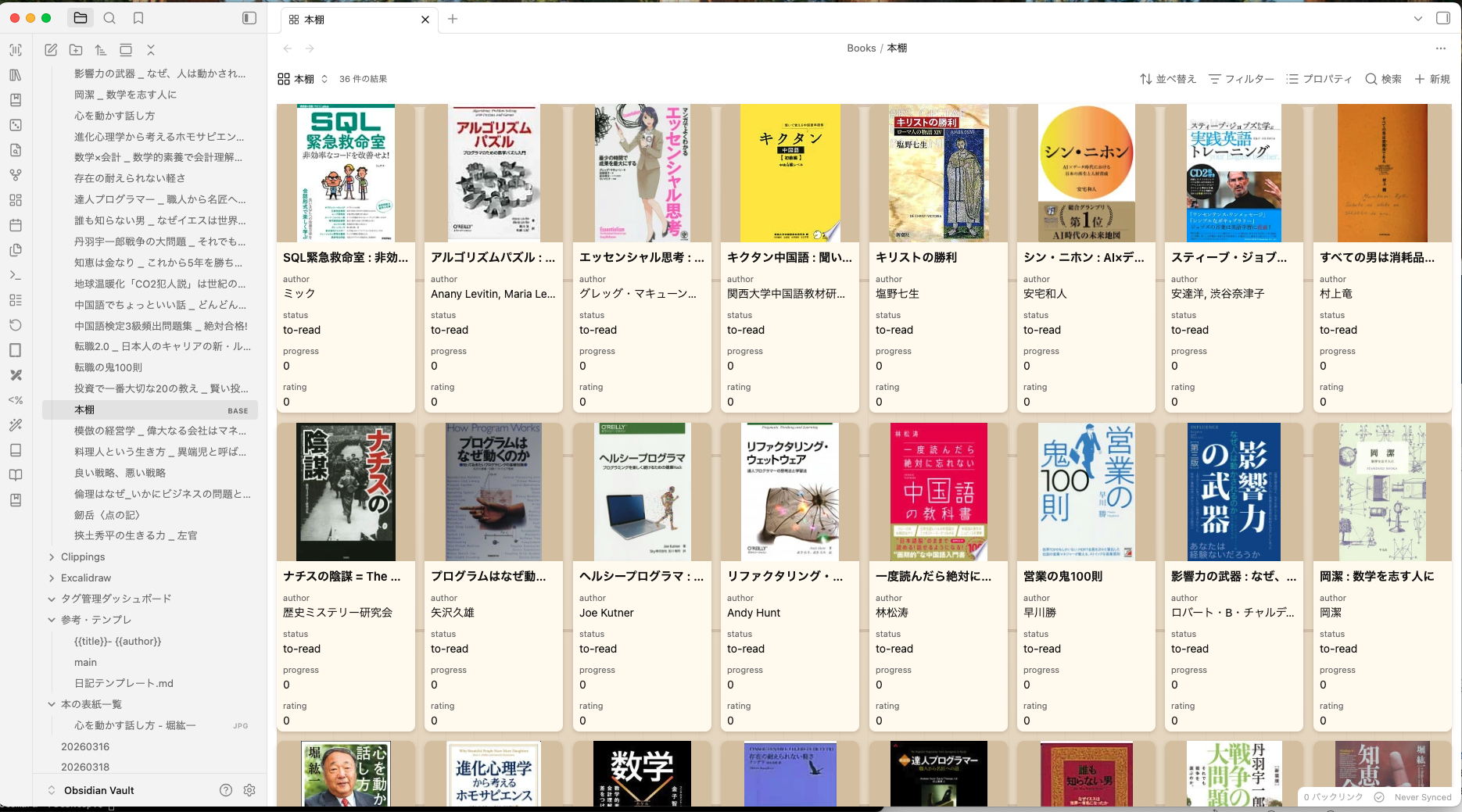The image size is (1462, 812).
Task: Click the Templater <% ribbon icon
Action: [x=16, y=400]
